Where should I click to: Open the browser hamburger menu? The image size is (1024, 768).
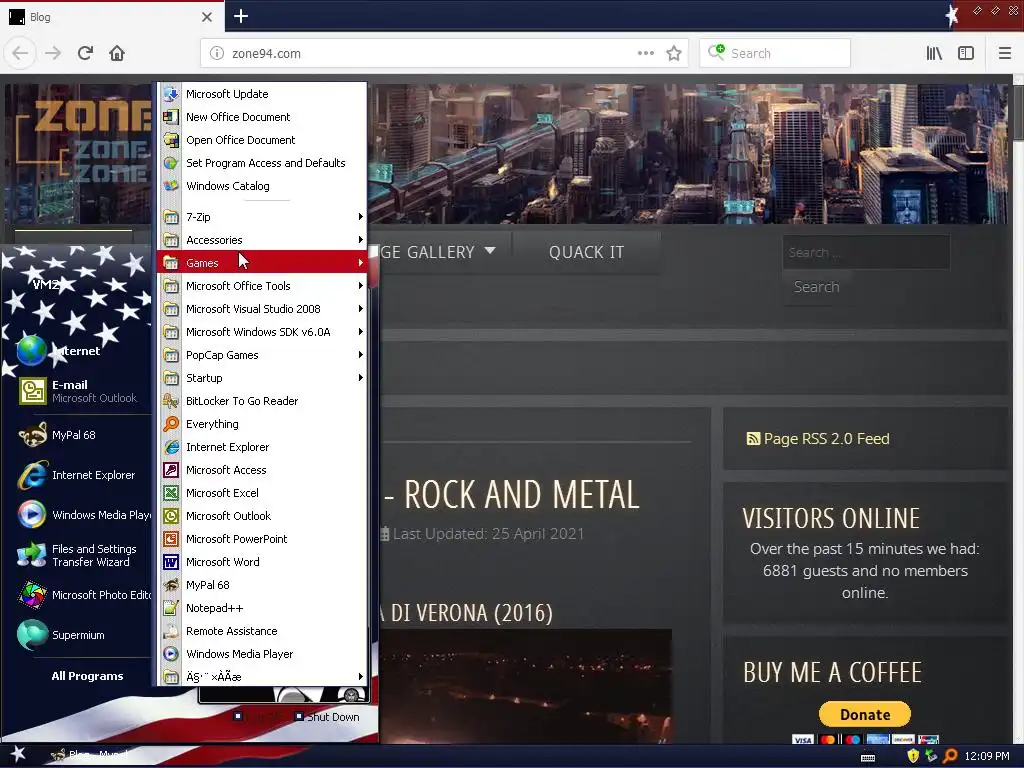pyautogui.click(x=1004, y=54)
